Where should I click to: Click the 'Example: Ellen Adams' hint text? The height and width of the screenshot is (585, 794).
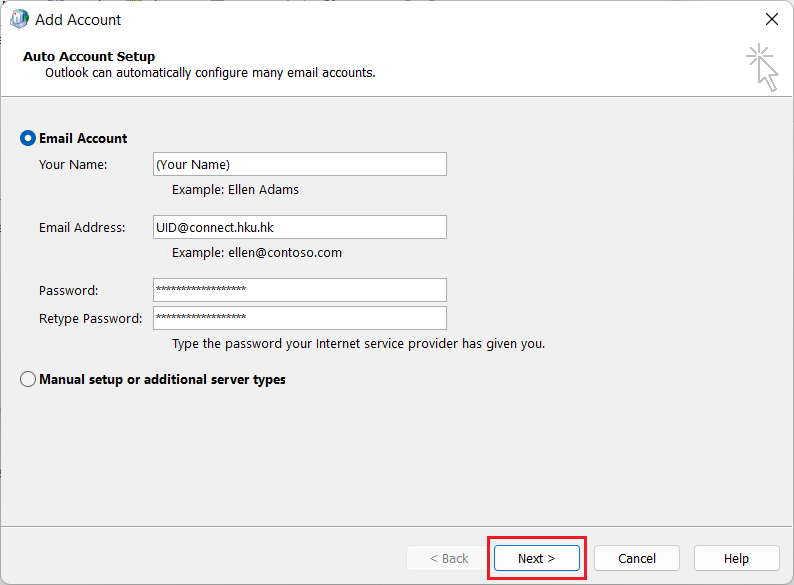(235, 189)
